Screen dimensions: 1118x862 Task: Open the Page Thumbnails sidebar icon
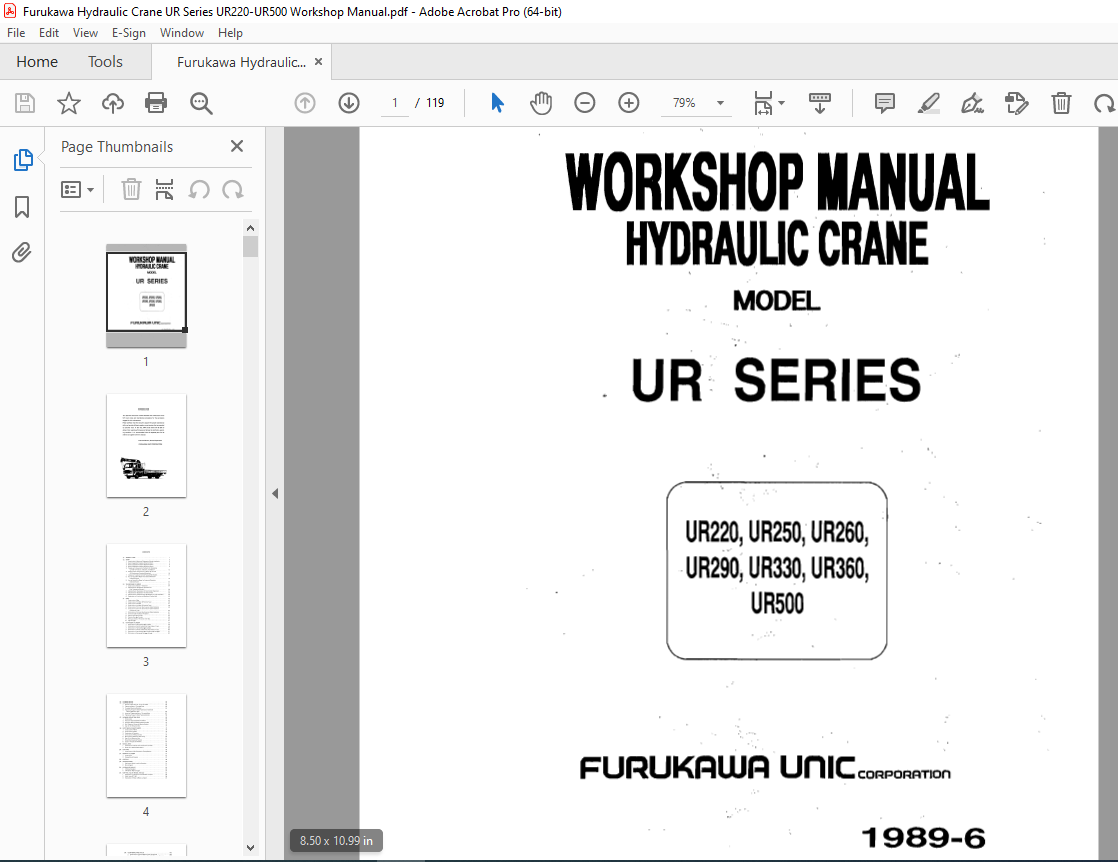pyautogui.click(x=23, y=160)
